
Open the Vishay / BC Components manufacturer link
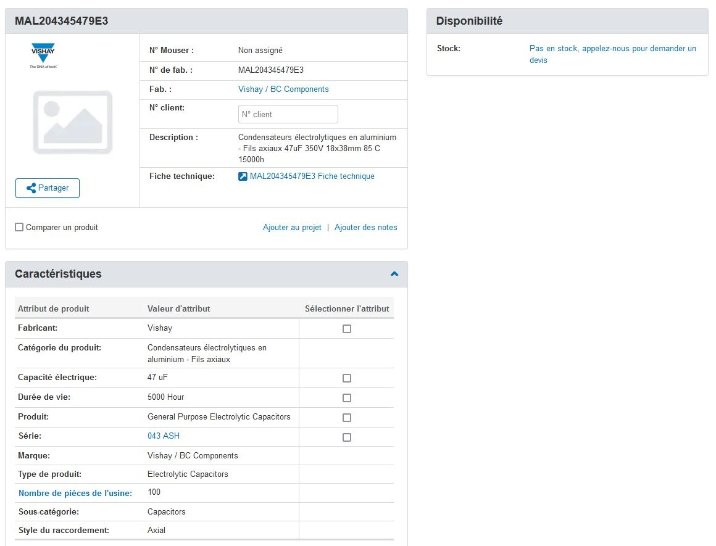click(283, 89)
